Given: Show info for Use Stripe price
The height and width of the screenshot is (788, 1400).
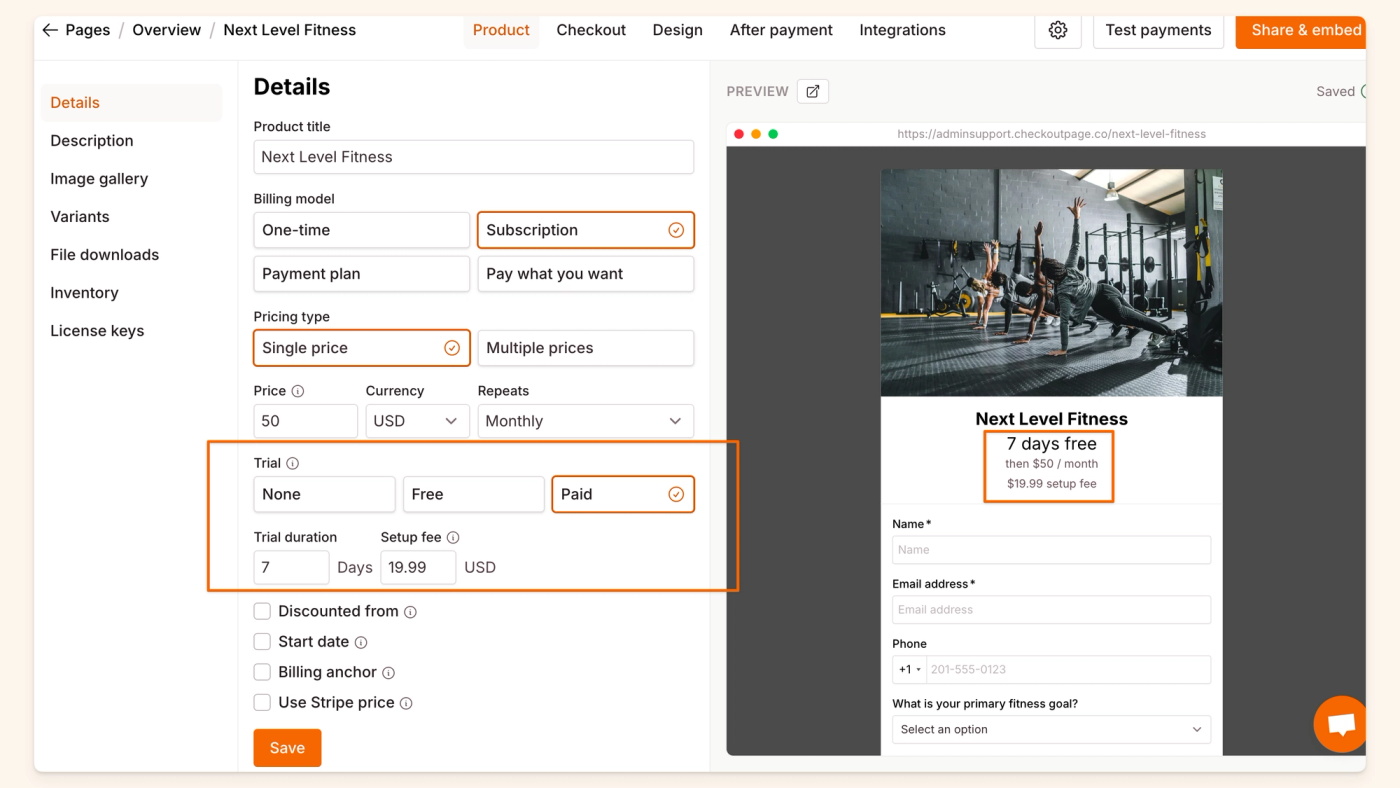Looking at the screenshot, I should click(x=406, y=703).
